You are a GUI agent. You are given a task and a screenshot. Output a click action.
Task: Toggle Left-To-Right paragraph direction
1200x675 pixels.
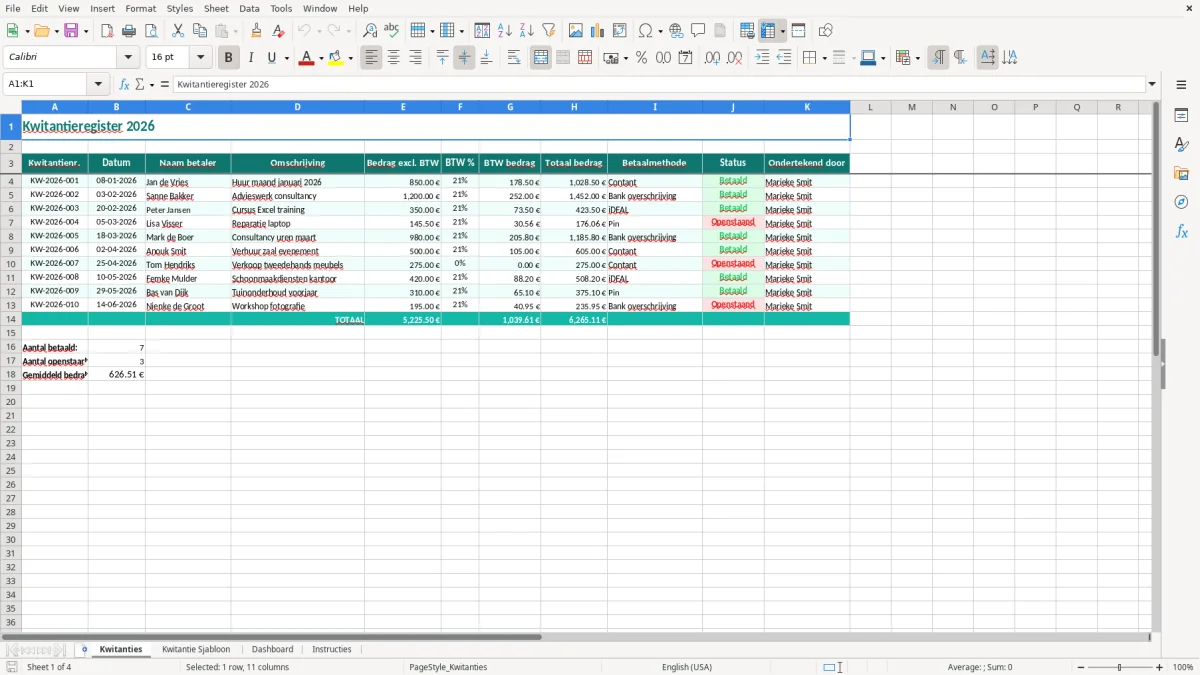(x=938, y=58)
